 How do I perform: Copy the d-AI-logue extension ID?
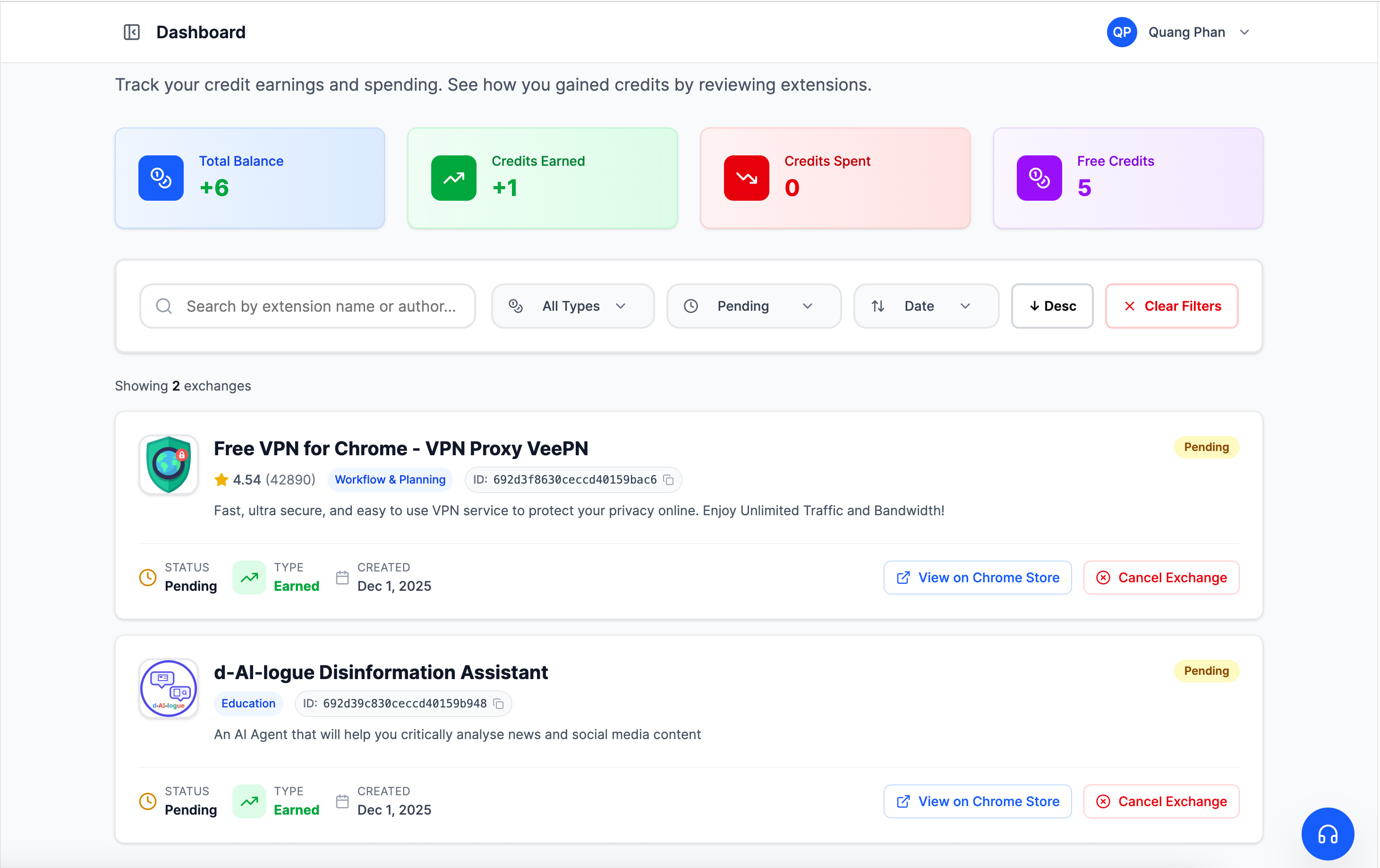point(499,704)
